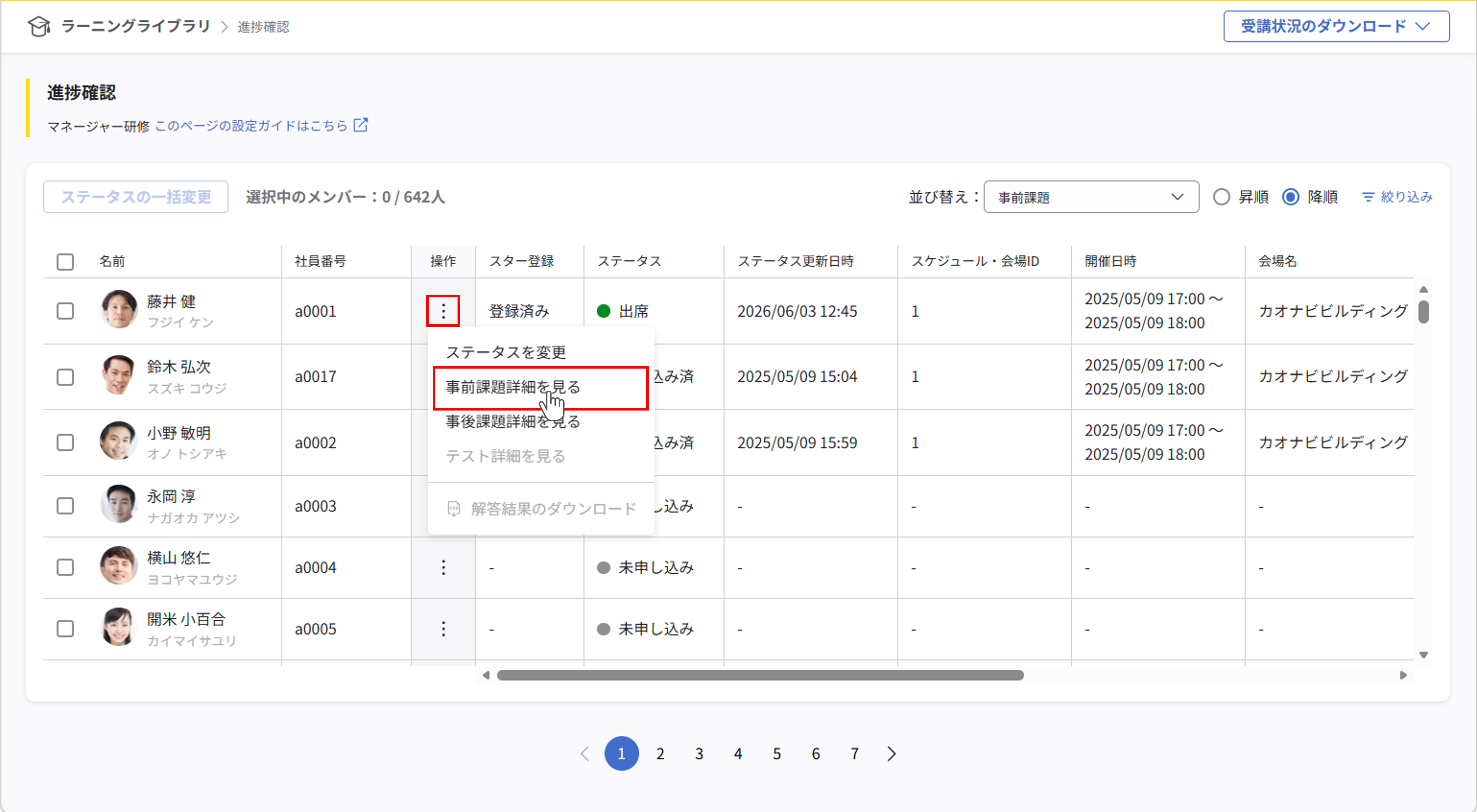Open the external link icon beside 設定ガイド

tap(361, 125)
